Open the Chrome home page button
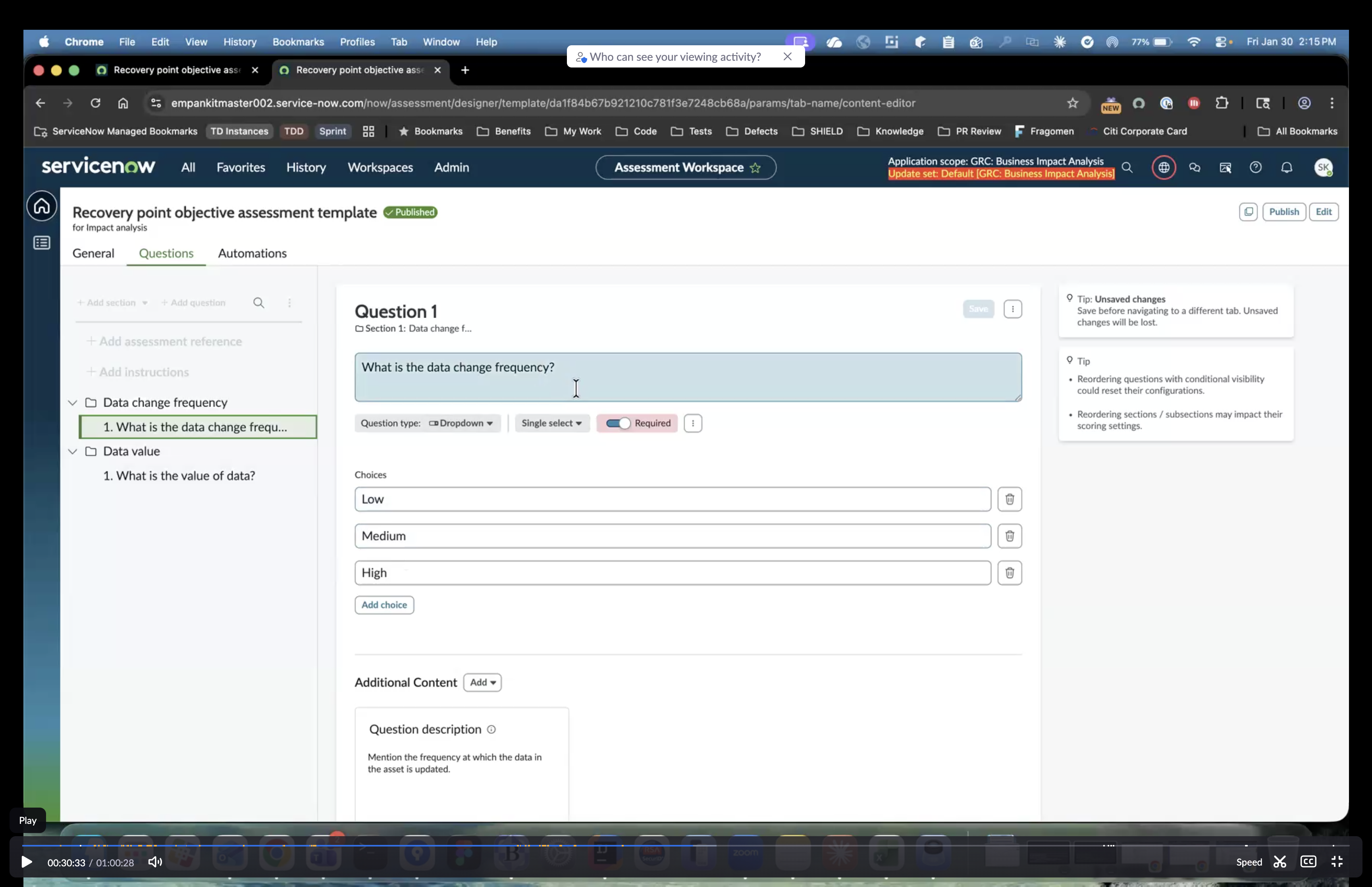1372x887 pixels. coord(123,103)
